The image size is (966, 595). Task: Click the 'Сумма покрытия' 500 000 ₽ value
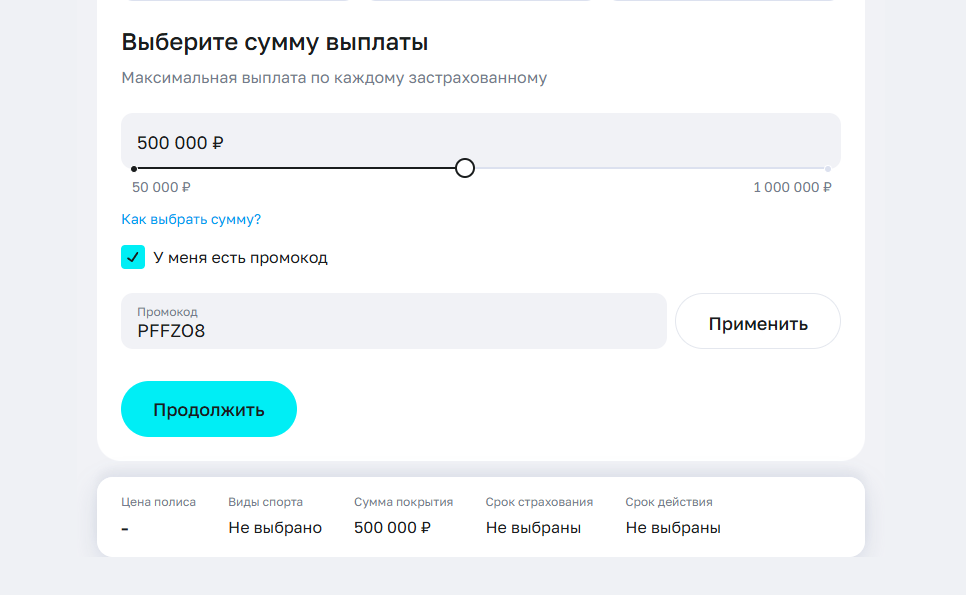[x=392, y=528]
